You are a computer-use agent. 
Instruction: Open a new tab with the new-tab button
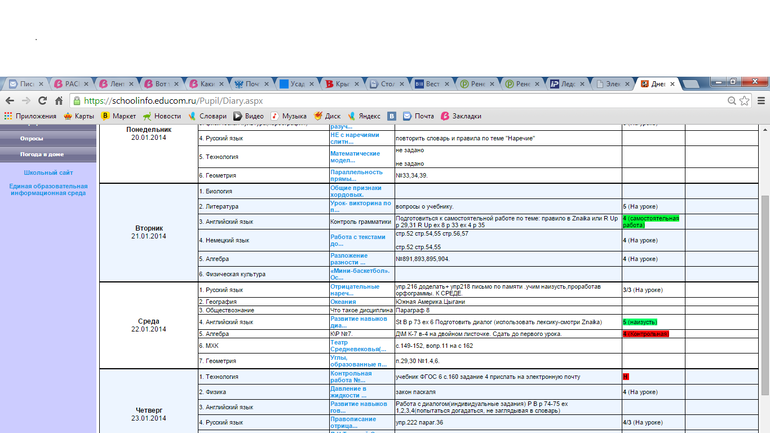click(691, 84)
